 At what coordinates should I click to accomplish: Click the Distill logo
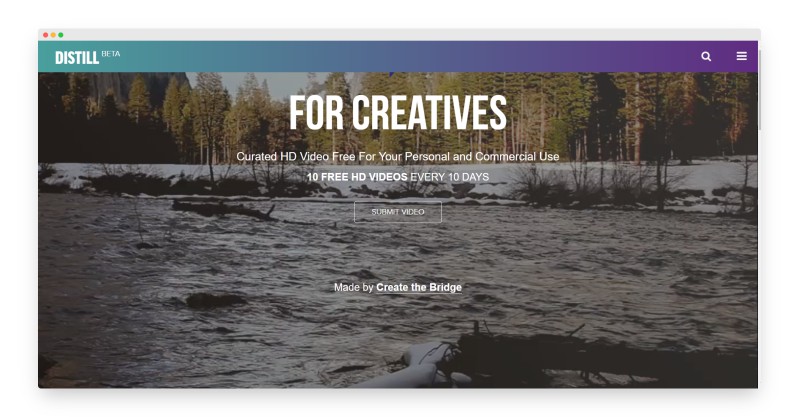[77, 58]
